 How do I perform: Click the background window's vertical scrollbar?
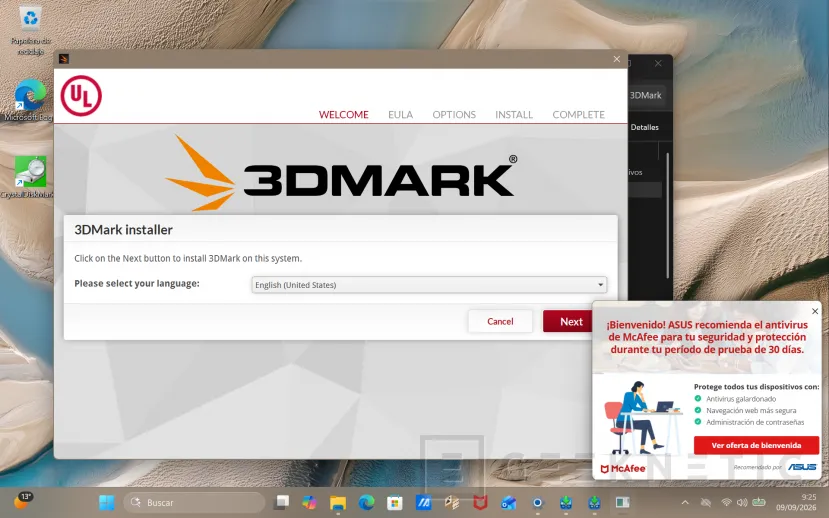click(x=668, y=216)
